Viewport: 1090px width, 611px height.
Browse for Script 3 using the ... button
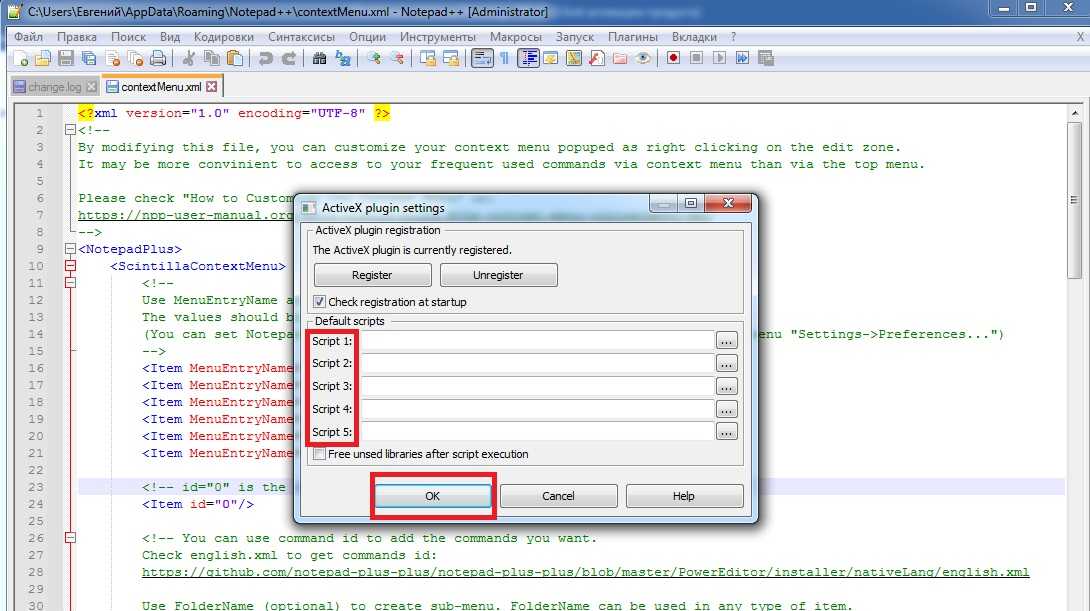[x=726, y=386]
